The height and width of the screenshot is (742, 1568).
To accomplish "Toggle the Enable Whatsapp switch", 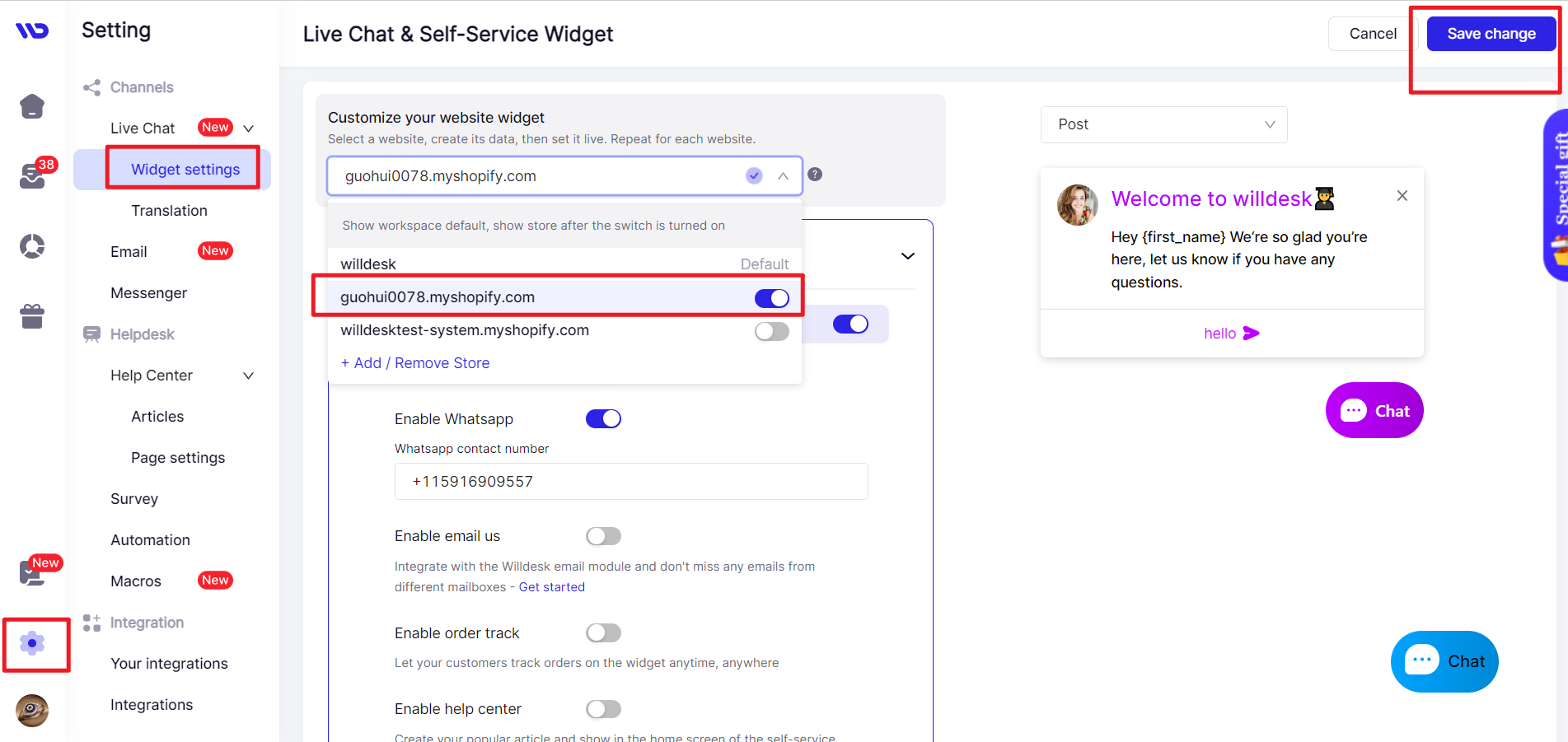I will [x=603, y=418].
